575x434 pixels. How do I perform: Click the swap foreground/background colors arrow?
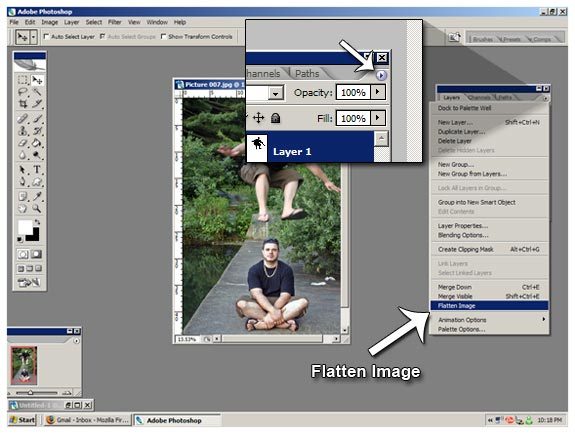(37, 222)
